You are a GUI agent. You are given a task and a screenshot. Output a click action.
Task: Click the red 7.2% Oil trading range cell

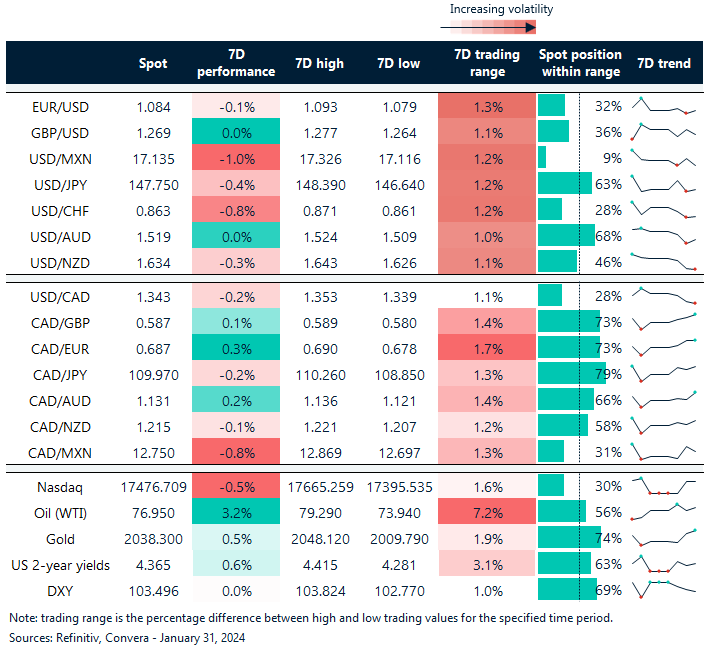(483, 511)
